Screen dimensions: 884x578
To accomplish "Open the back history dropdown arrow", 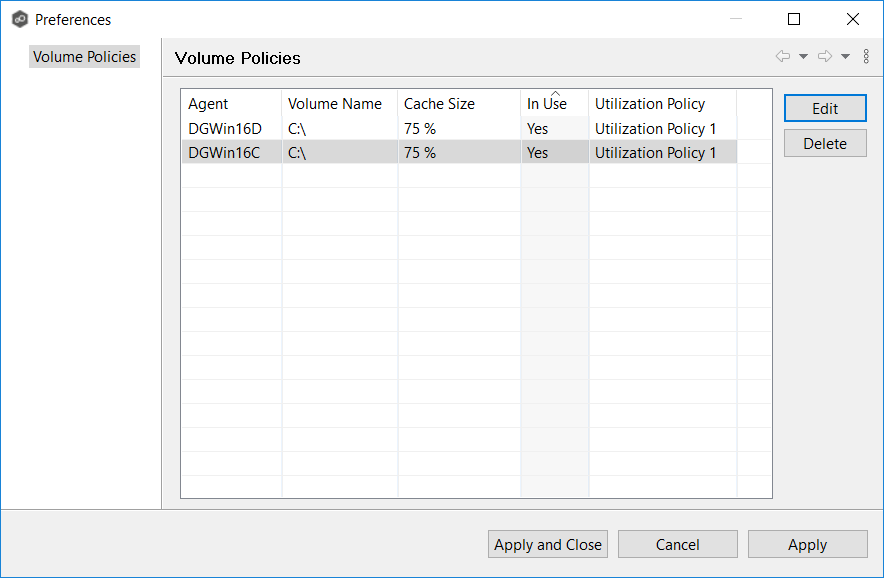I will (x=803, y=57).
